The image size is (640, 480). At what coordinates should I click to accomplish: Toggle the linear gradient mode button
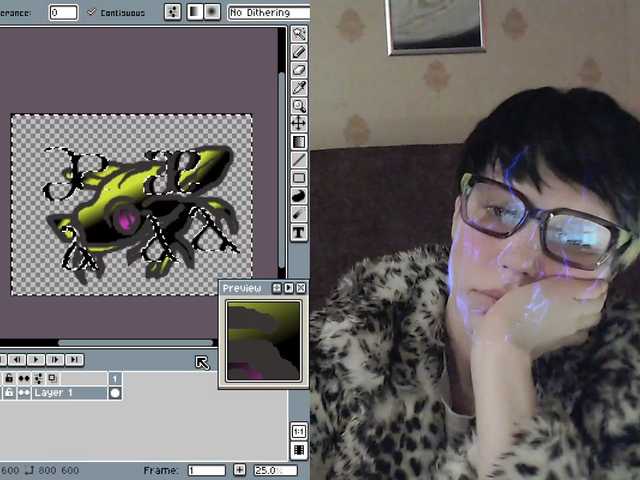point(194,12)
